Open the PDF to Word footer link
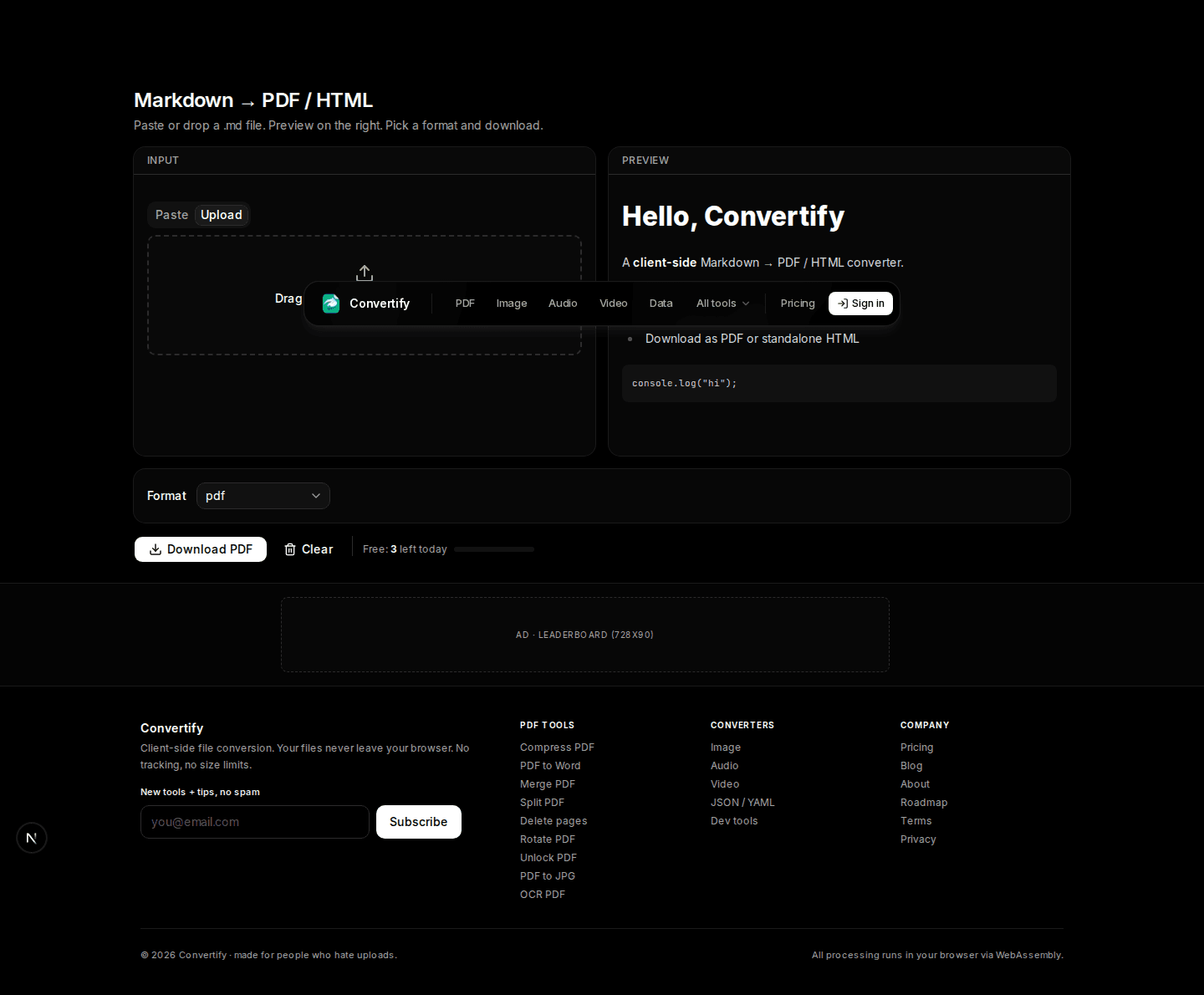The height and width of the screenshot is (995, 1204). (550, 766)
